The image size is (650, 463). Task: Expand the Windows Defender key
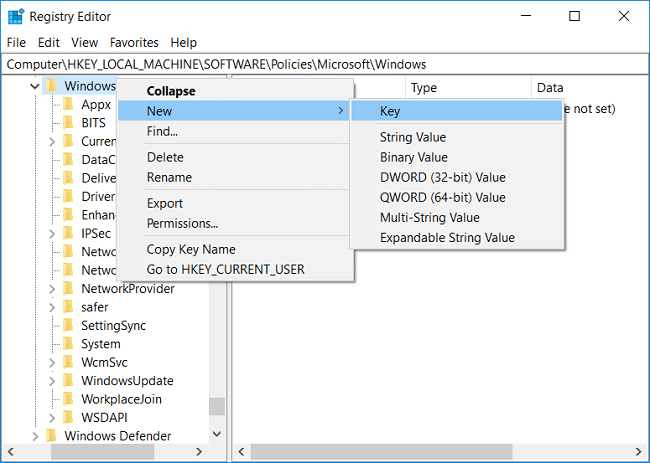[x=35, y=436]
